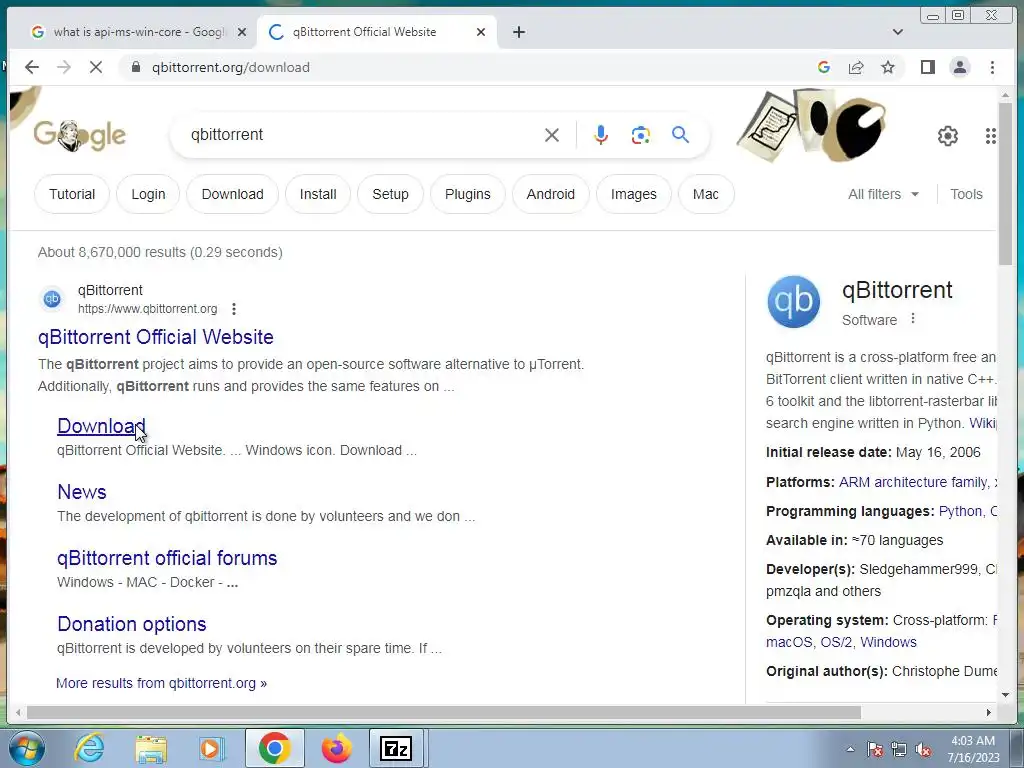Follow the macOS operating system link

coord(789,642)
